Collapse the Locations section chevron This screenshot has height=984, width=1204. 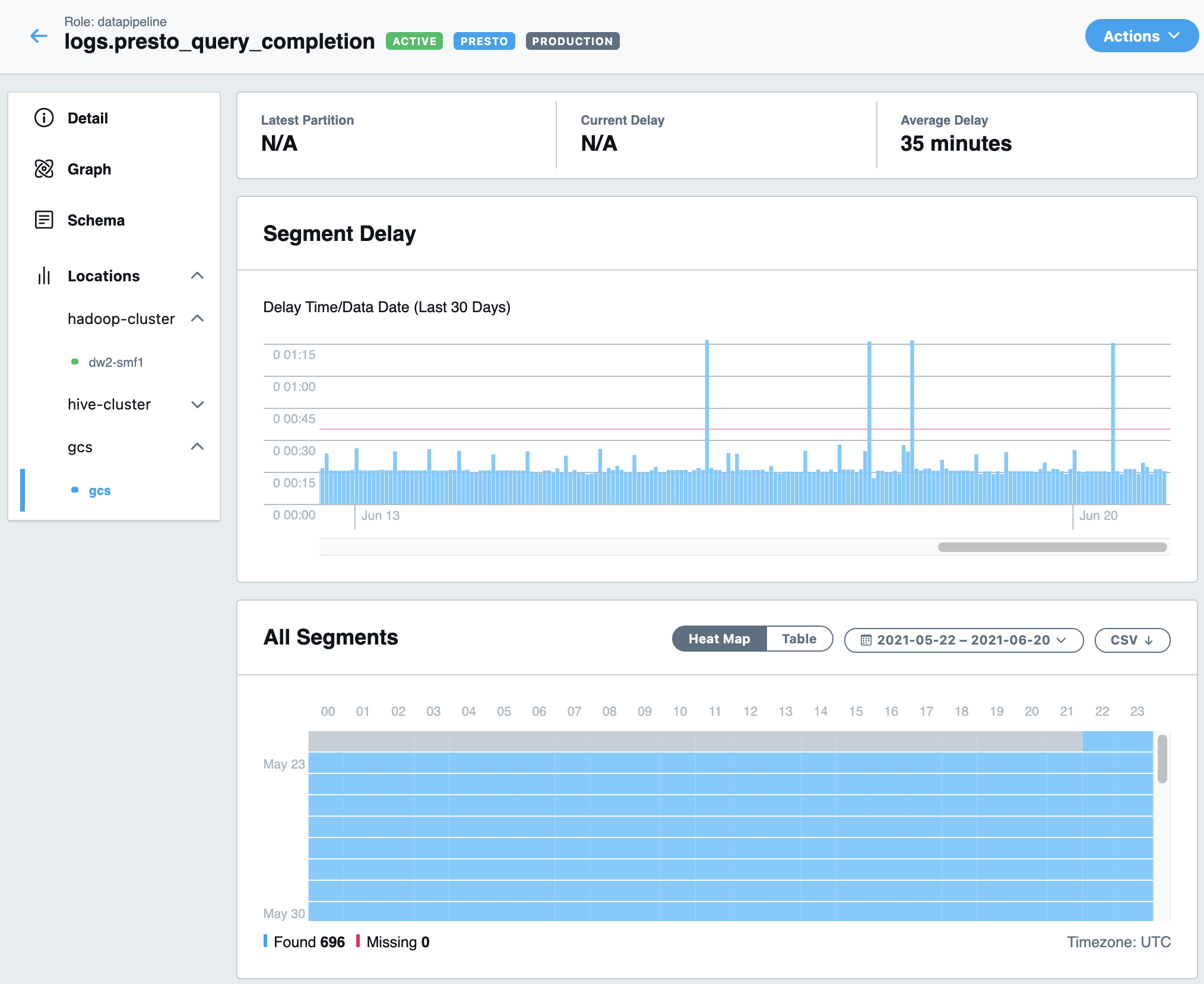click(x=197, y=276)
